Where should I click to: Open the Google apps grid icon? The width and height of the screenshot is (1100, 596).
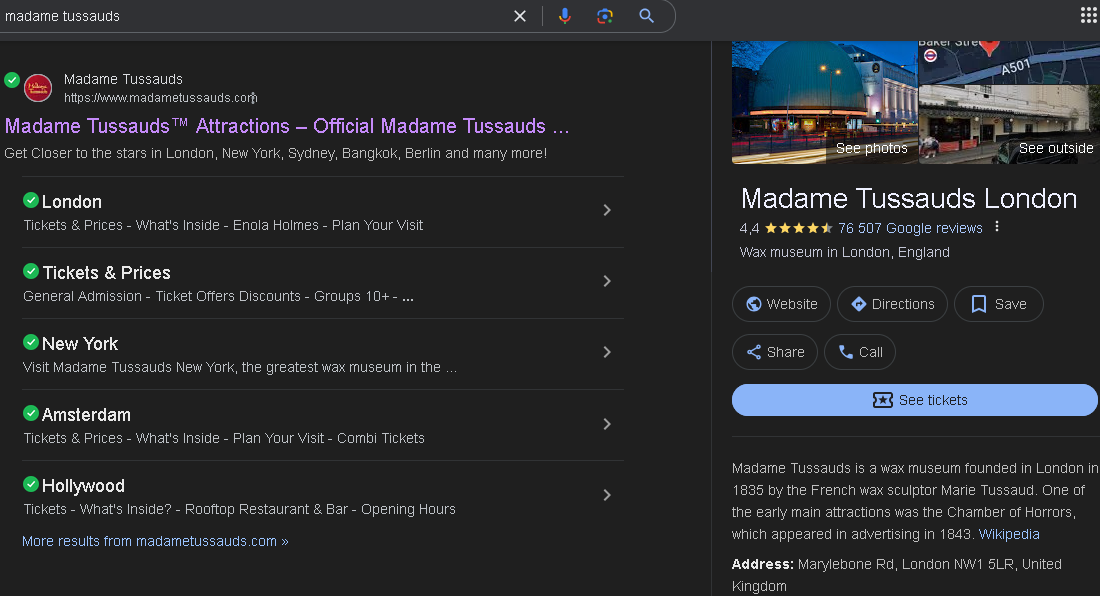[1089, 15]
